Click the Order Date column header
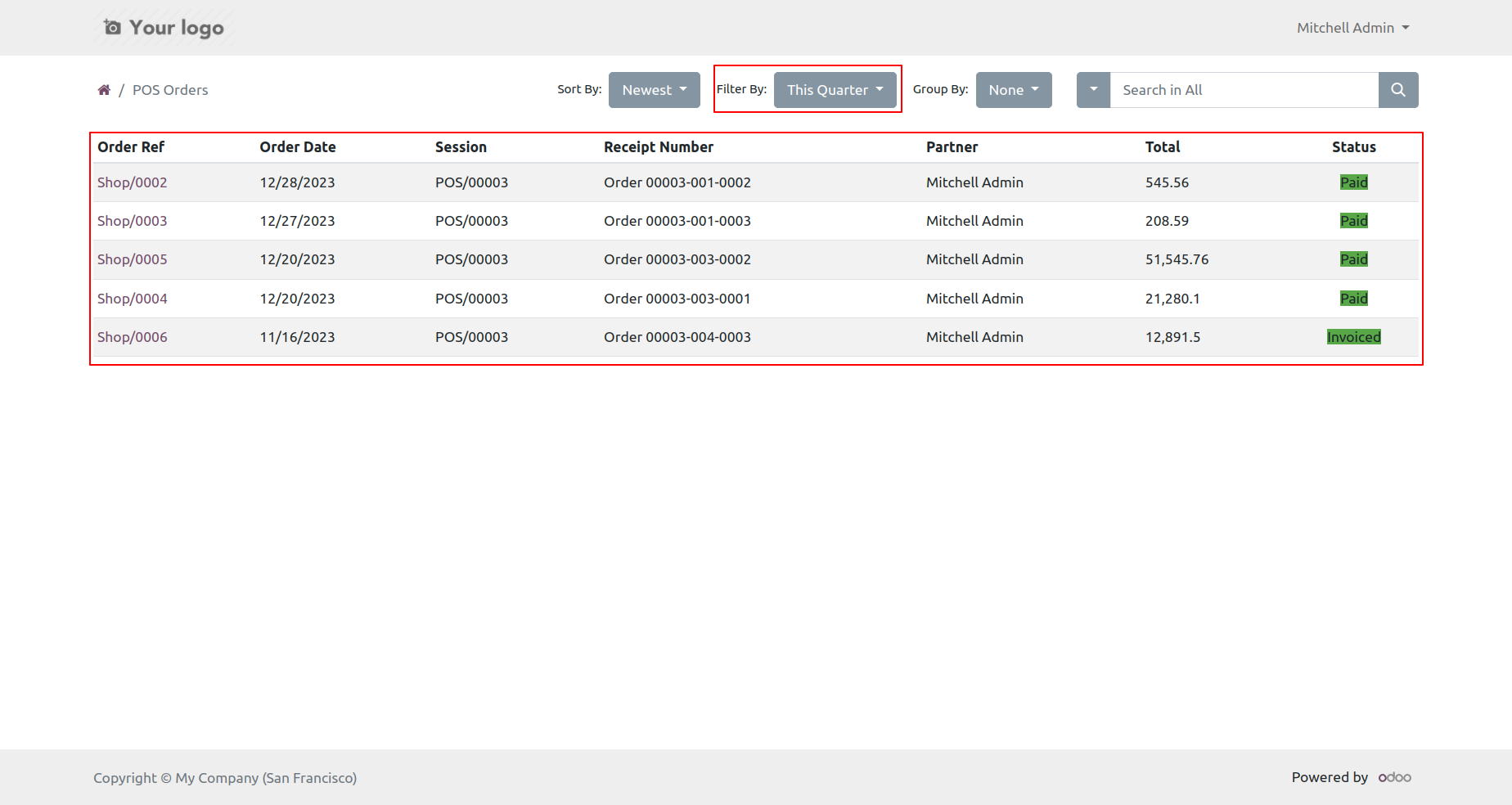Viewport: 1512px width, 805px height. click(298, 147)
